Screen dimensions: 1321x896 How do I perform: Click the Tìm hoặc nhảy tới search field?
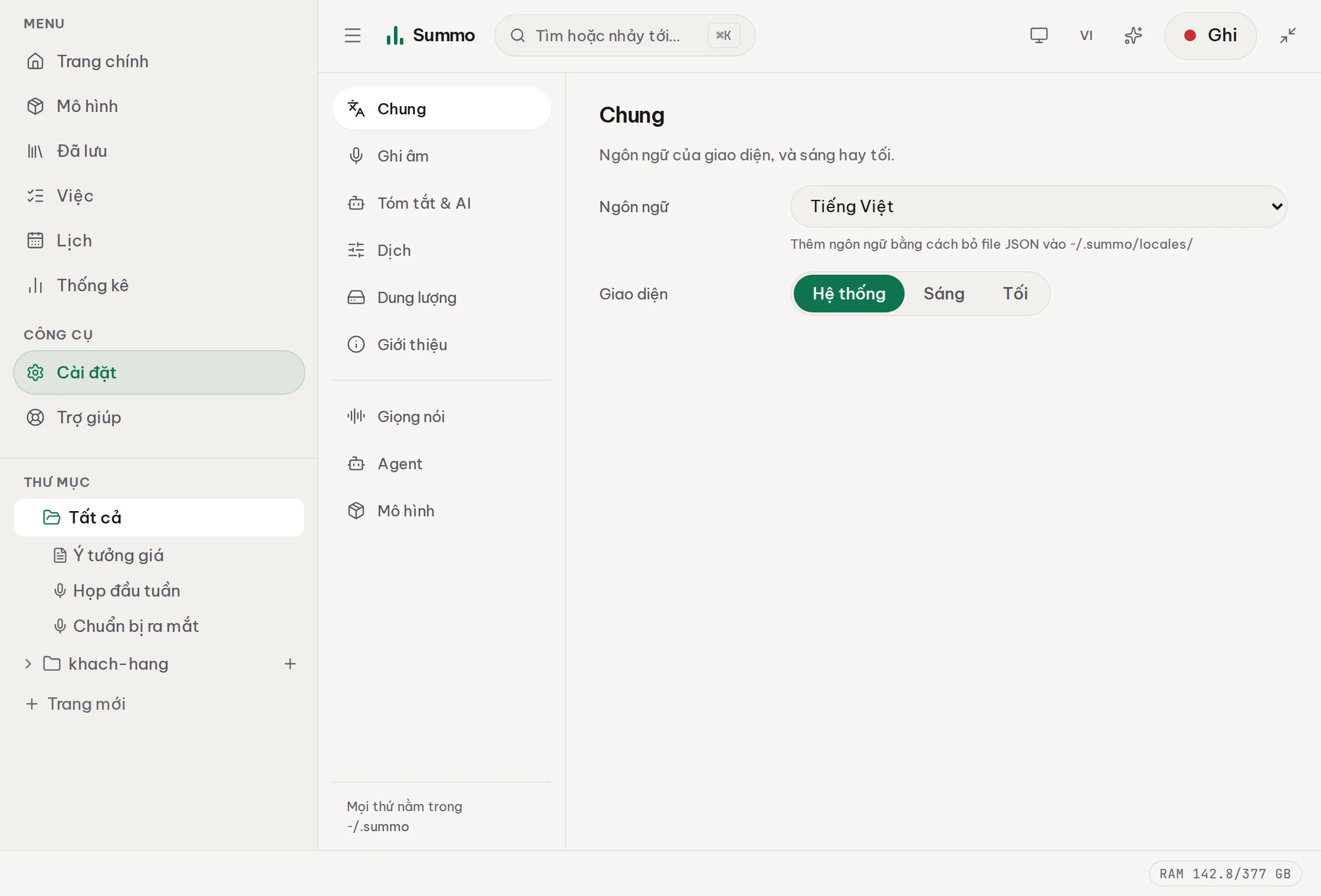coord(625,35)
